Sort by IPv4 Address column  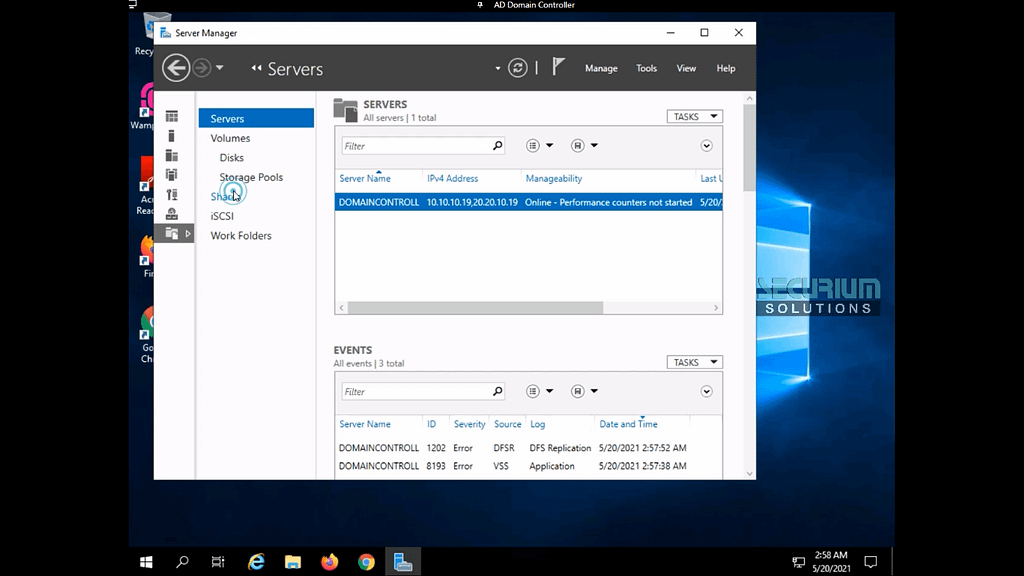pyautogui.click(x=452, y=178)
